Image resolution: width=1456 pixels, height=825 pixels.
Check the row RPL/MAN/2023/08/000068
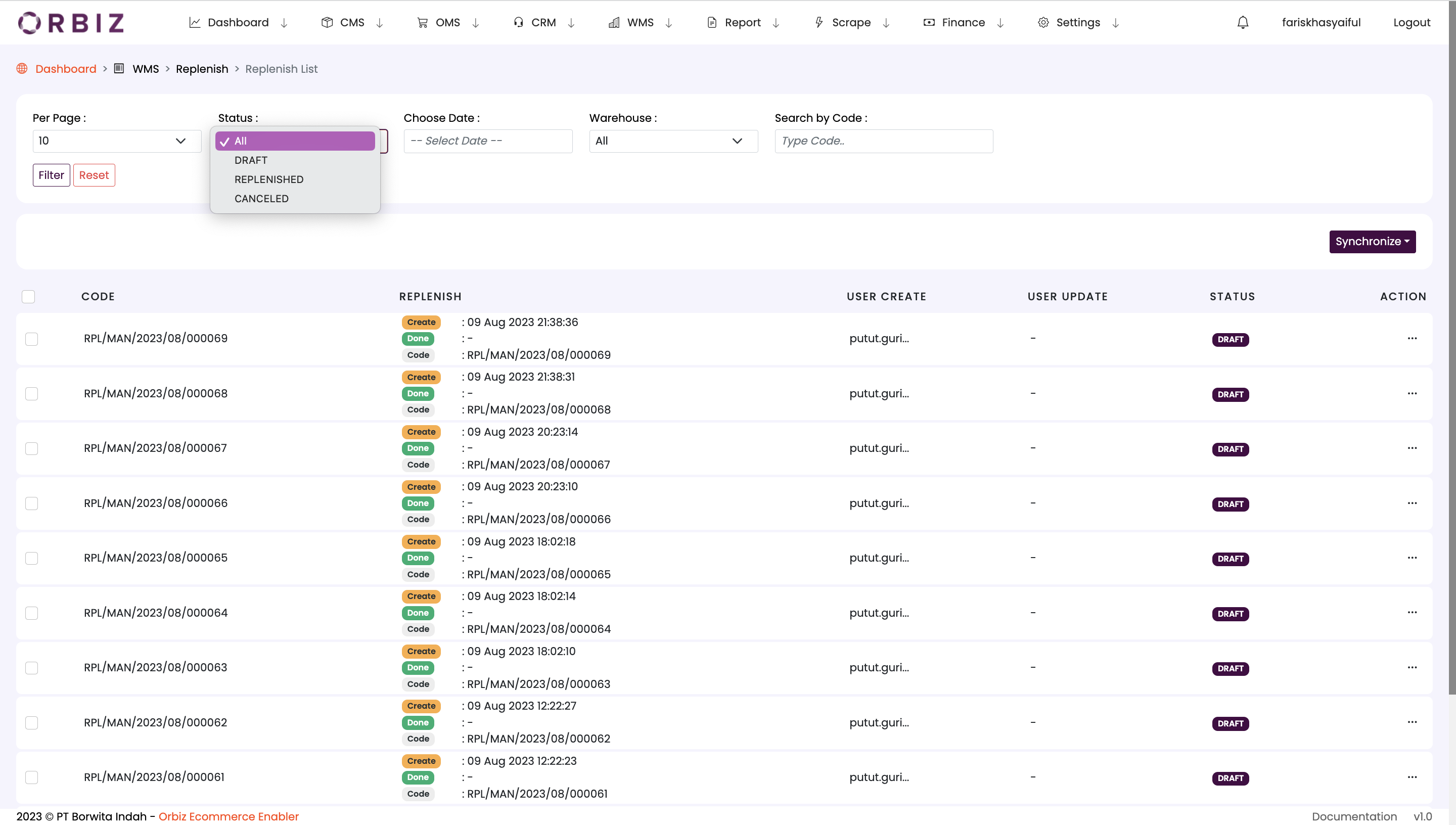click(x=32, y=394)
